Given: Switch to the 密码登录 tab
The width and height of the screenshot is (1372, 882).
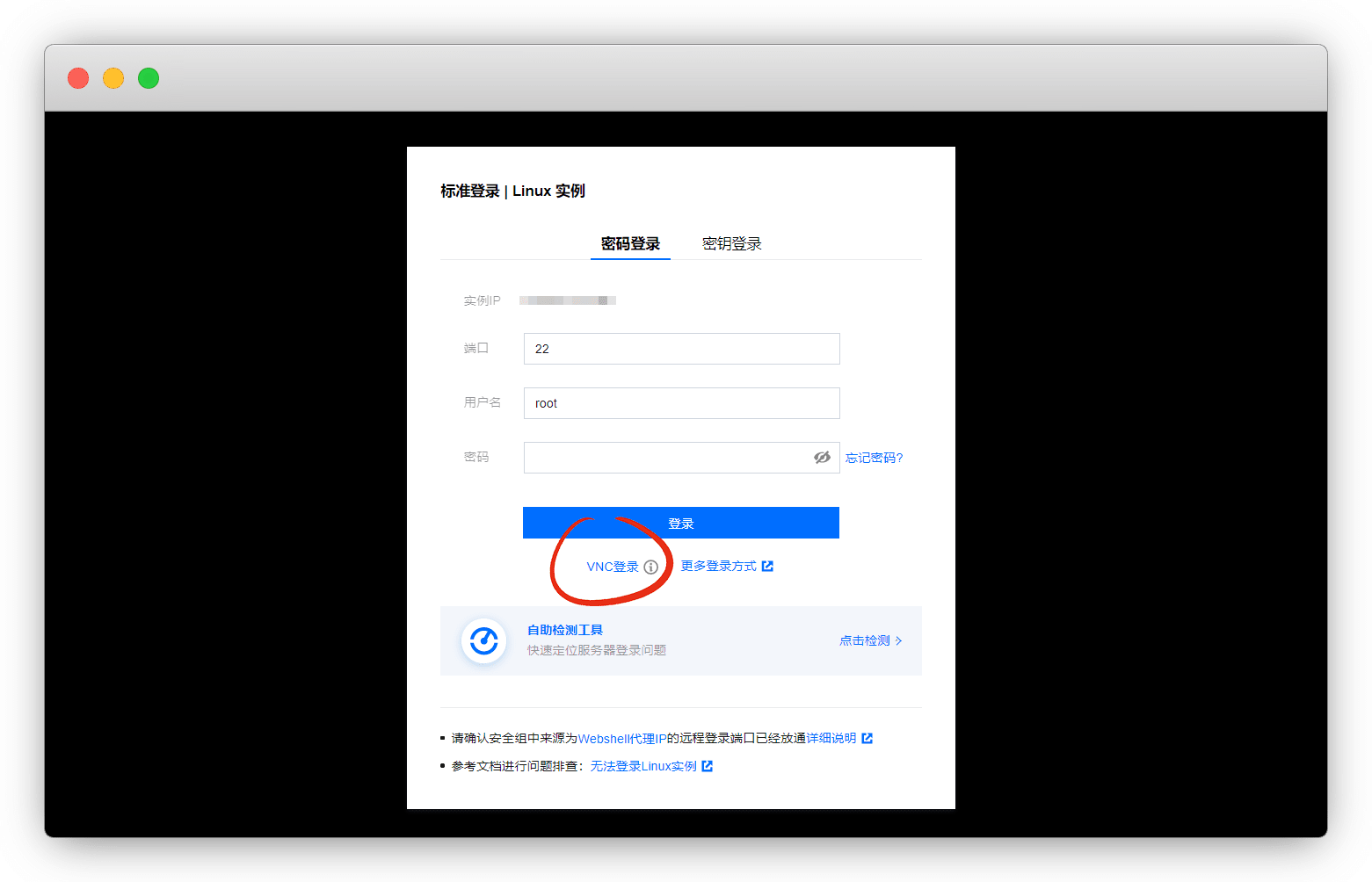Looking at the screenshot, I should click(630, 244).
